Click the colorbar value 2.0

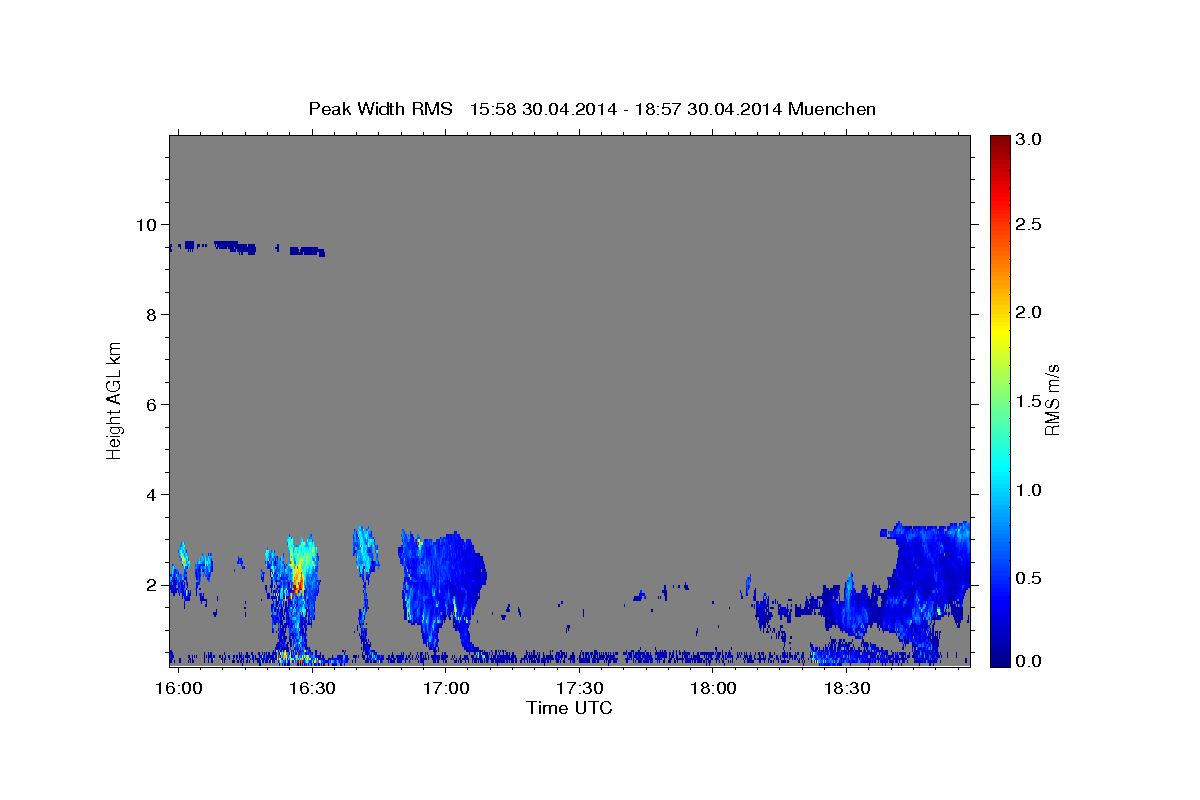pos(1029,313)
